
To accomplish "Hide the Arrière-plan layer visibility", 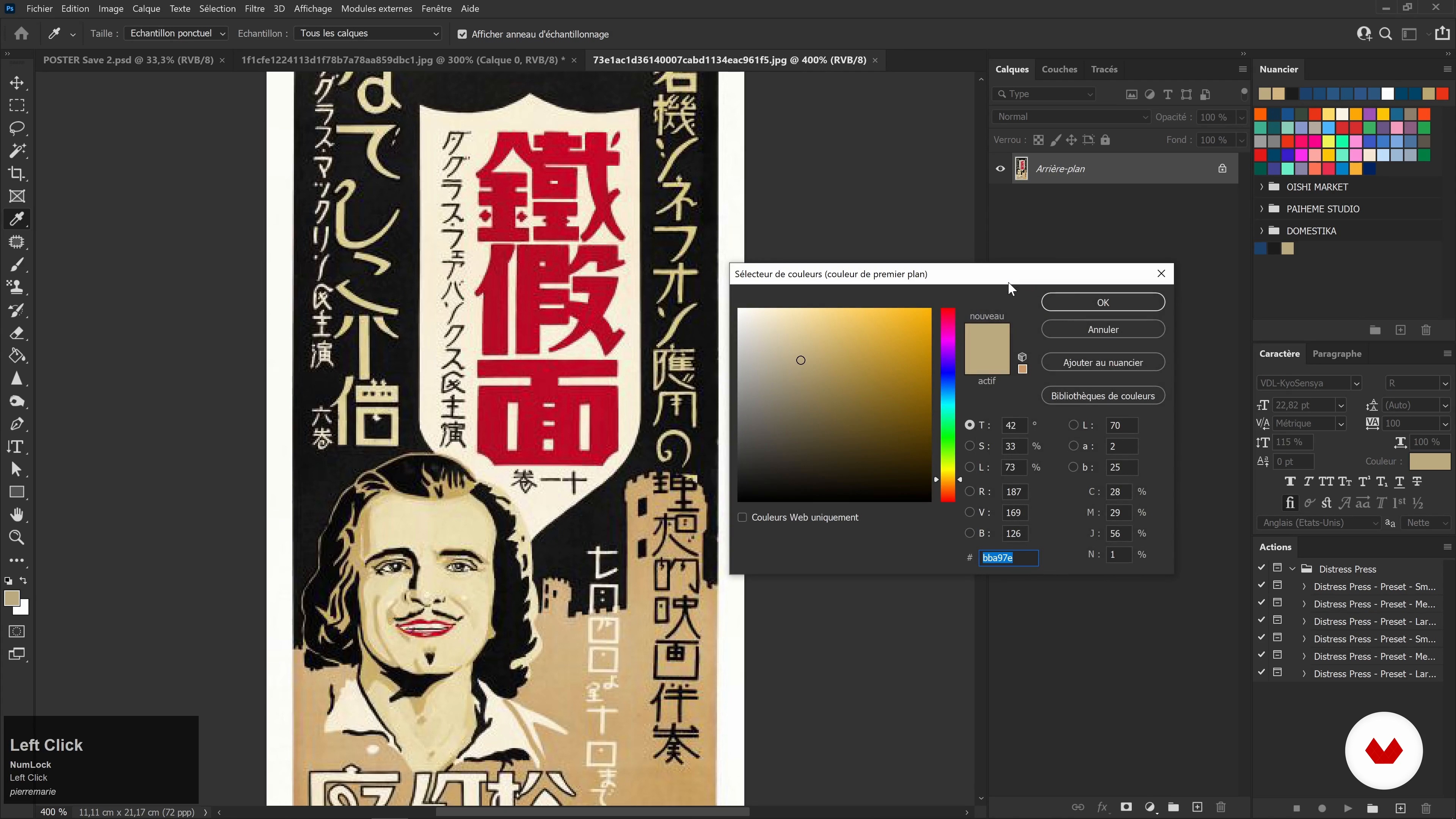I will coord(1000,168).
